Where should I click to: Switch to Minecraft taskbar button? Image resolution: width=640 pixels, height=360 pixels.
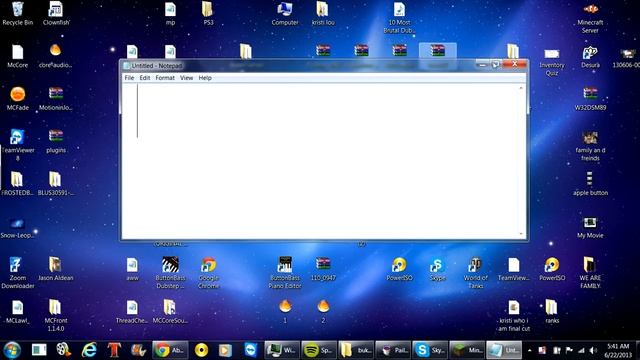(467, 350)
